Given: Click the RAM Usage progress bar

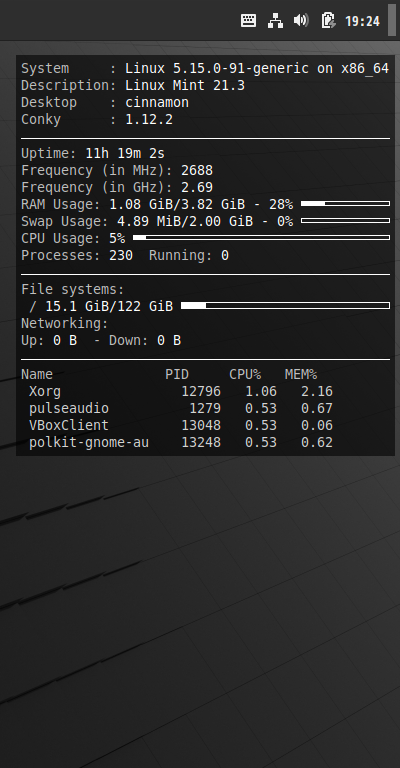Looking at the screenshot, I should [346, 203].
